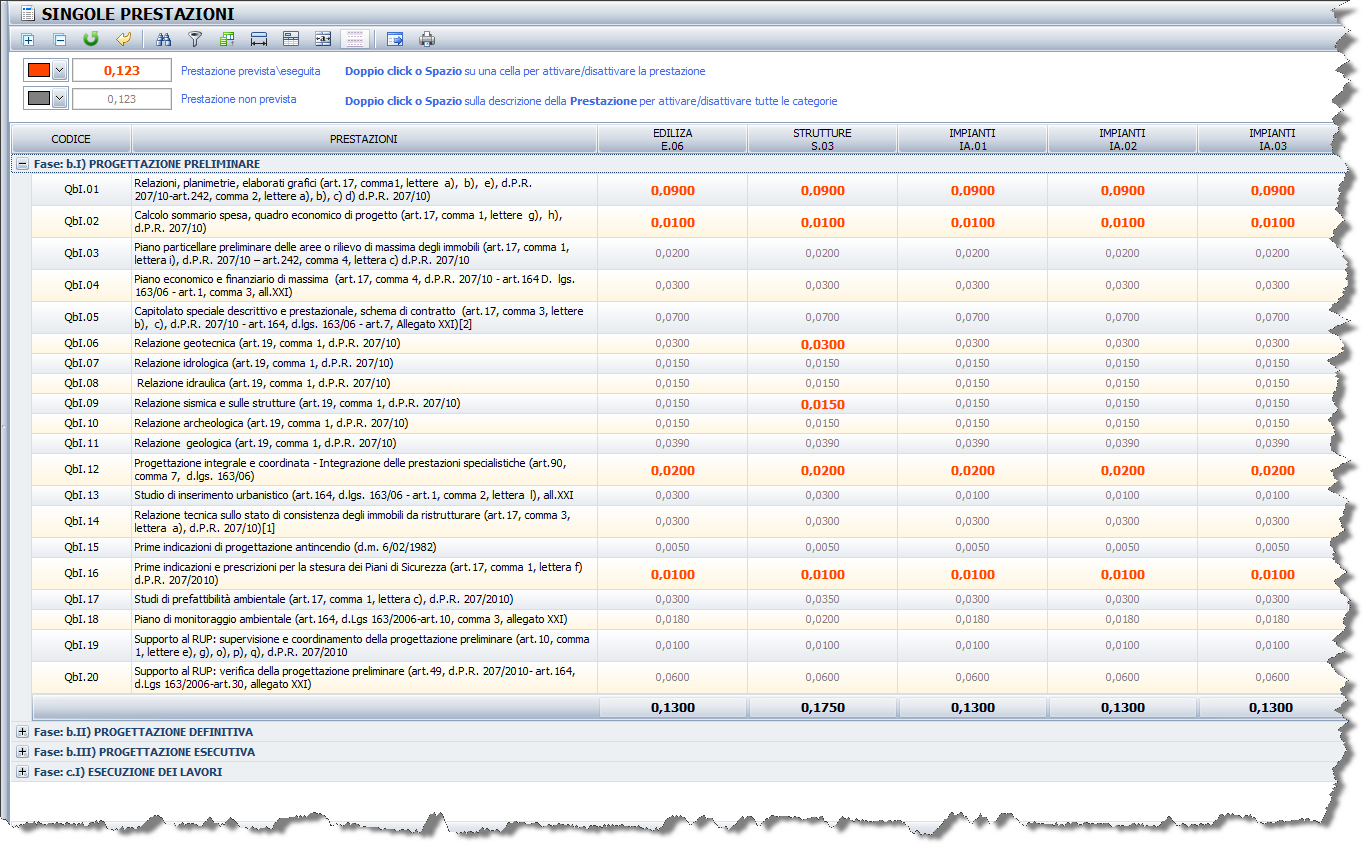Click the IMPIANTI IA.01 column header
The width and height of the screenshot is (1363, 844).
972,139
